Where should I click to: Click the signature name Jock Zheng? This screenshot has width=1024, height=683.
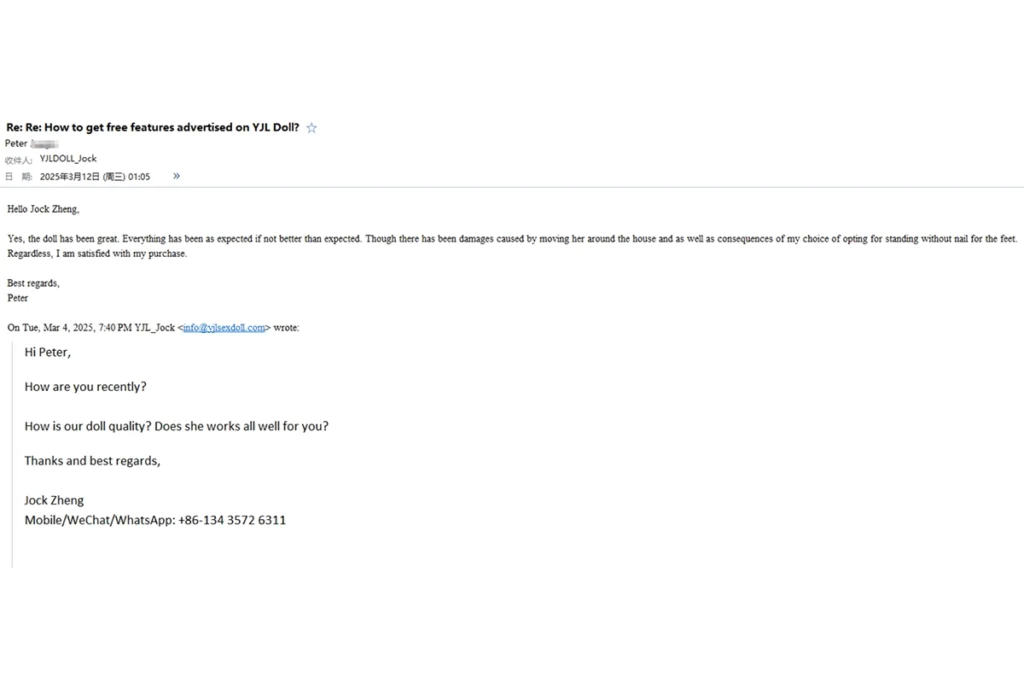pyautogui.click(x=54, y=501)
